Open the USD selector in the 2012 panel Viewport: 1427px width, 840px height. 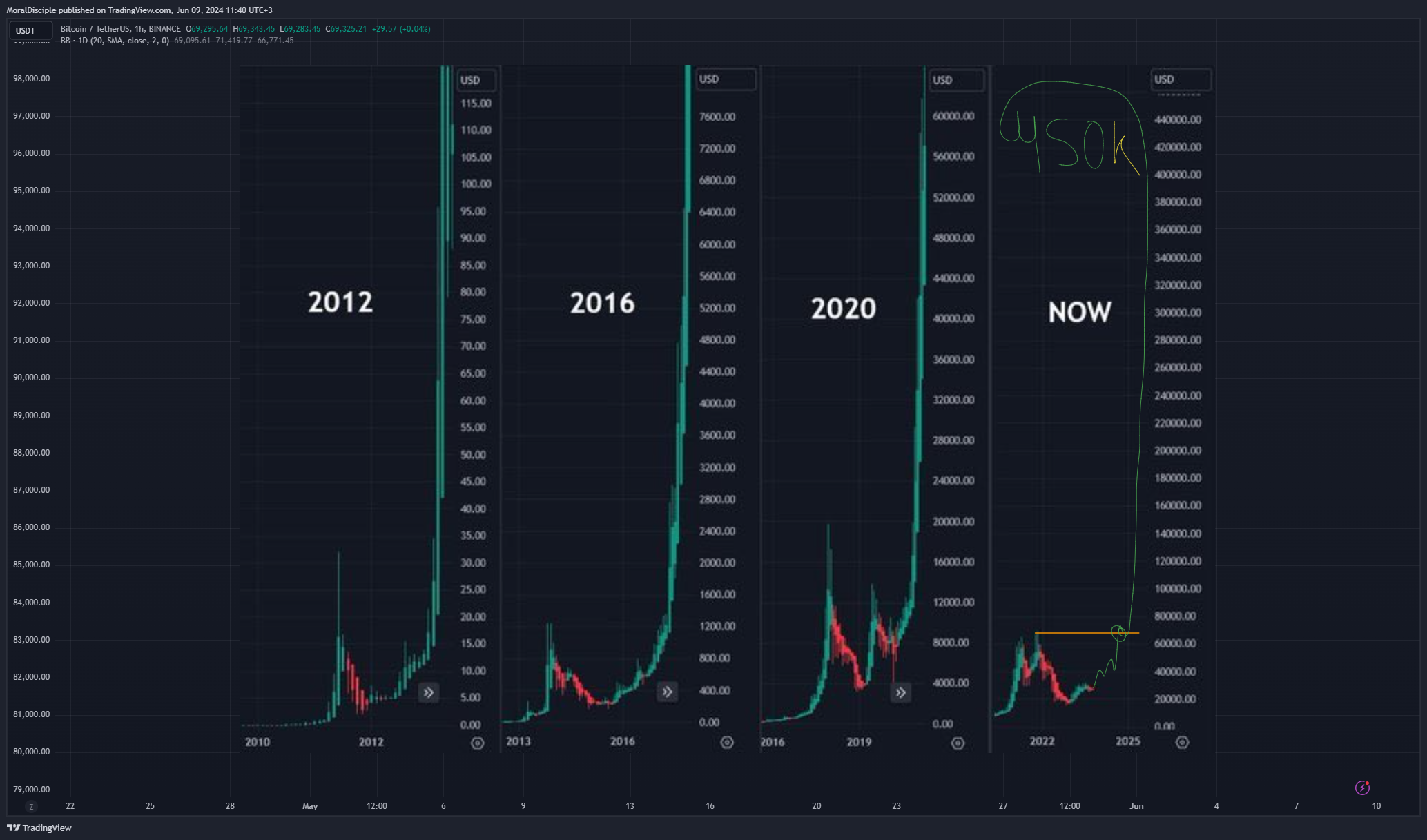pyautogui.click(x=476, y=80)
